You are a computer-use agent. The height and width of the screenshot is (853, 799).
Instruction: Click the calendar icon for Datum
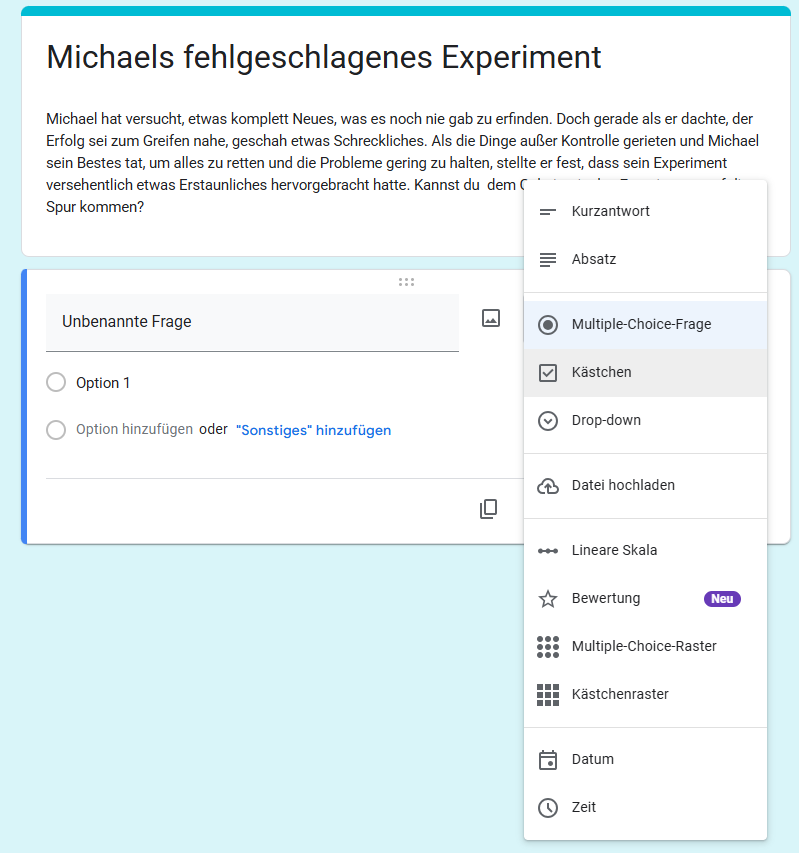coord(548,760)
